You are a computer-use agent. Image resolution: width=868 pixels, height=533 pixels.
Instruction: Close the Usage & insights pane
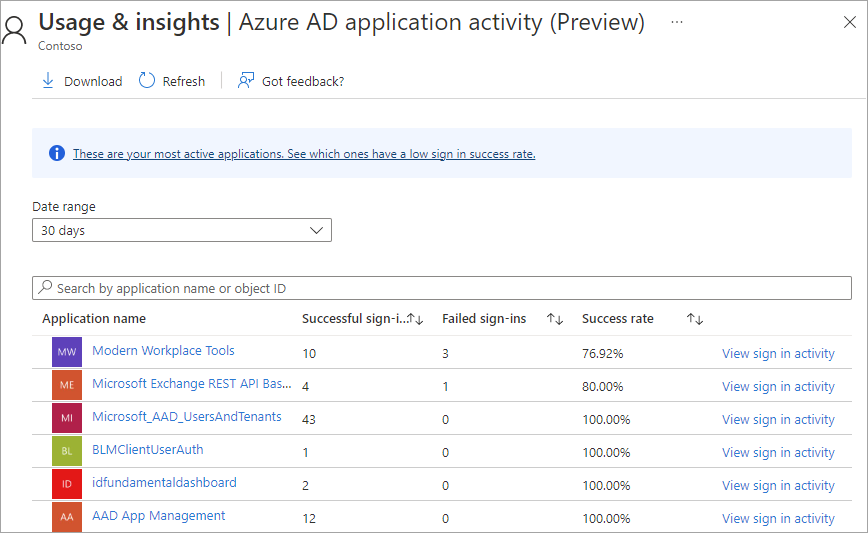tap(849, 22)
